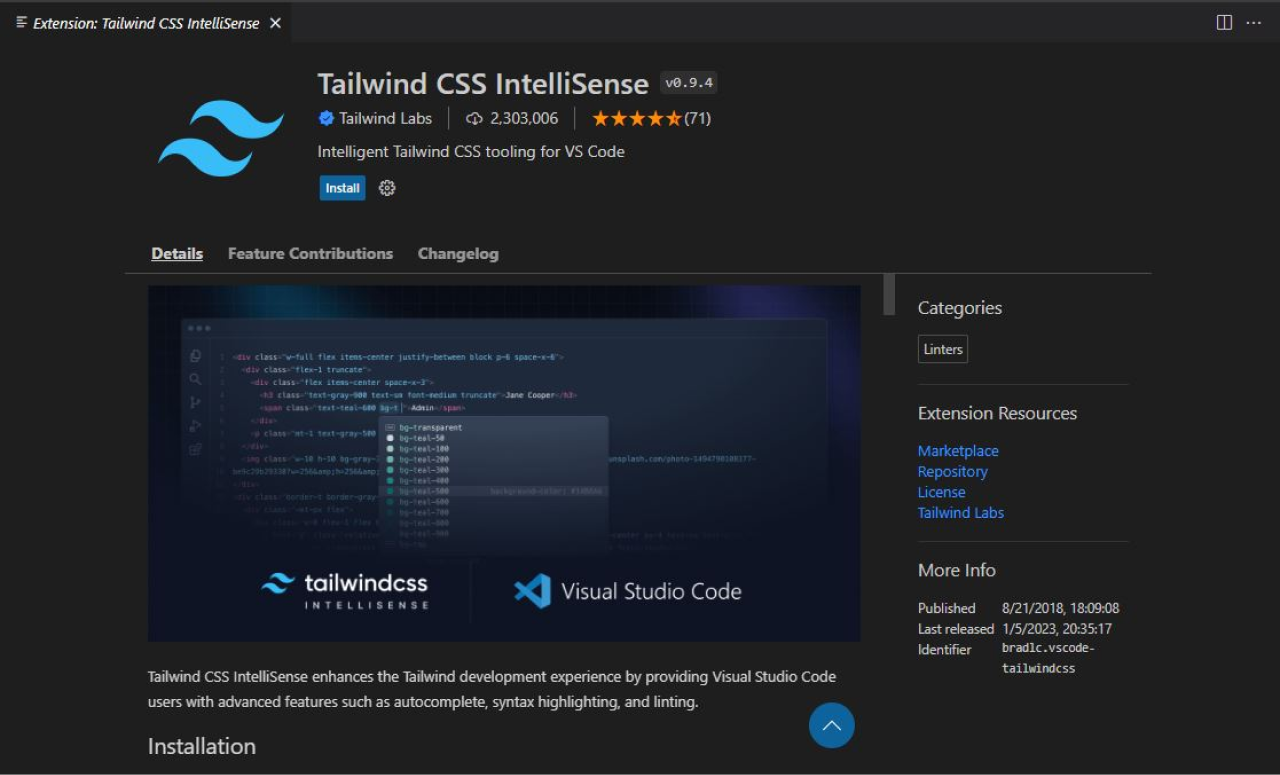The height and width of the screenshot is (775, 1280).
Task: Click the 2,303,006 install count
Action: 524,118
